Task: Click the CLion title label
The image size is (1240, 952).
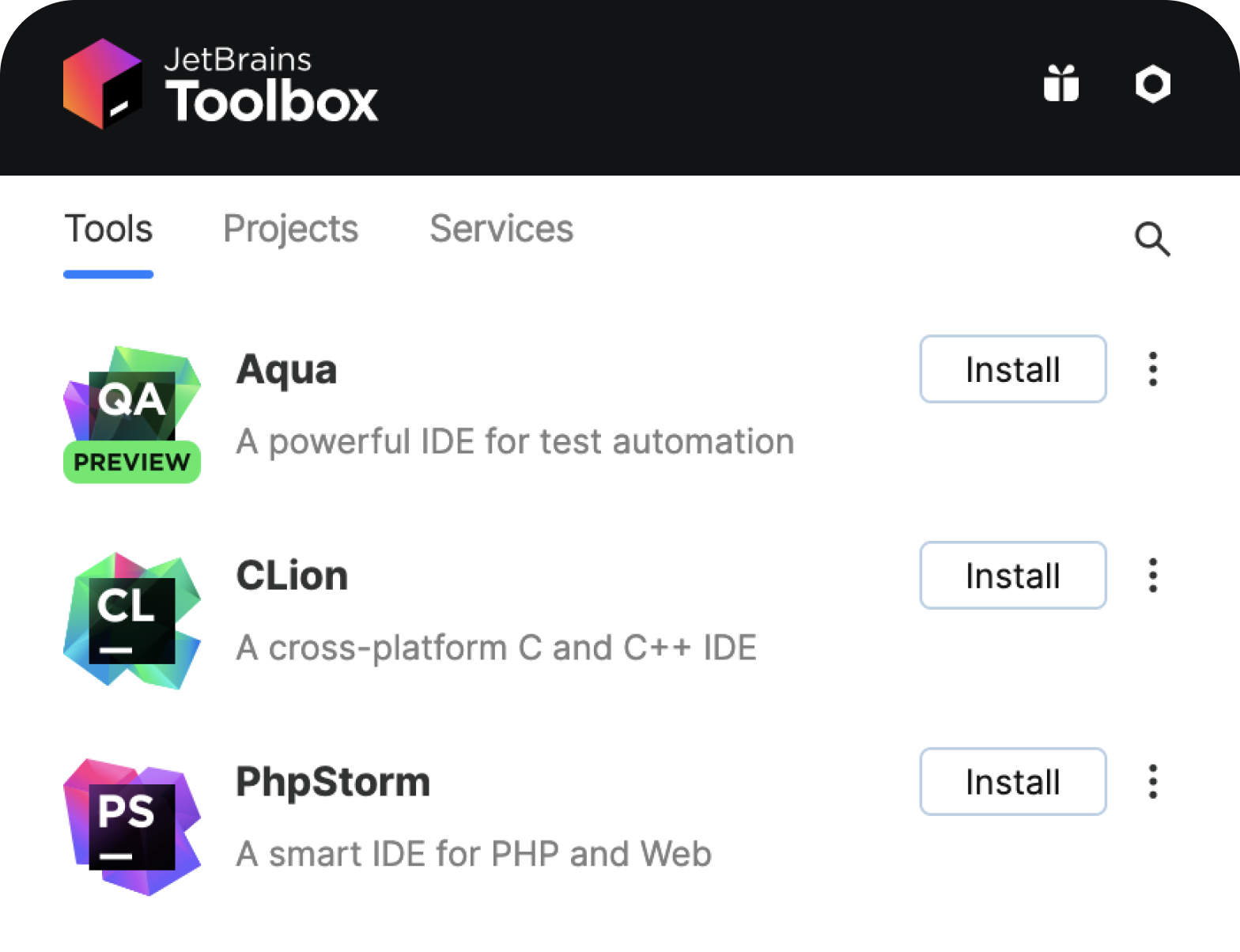Action: (292, 575)
